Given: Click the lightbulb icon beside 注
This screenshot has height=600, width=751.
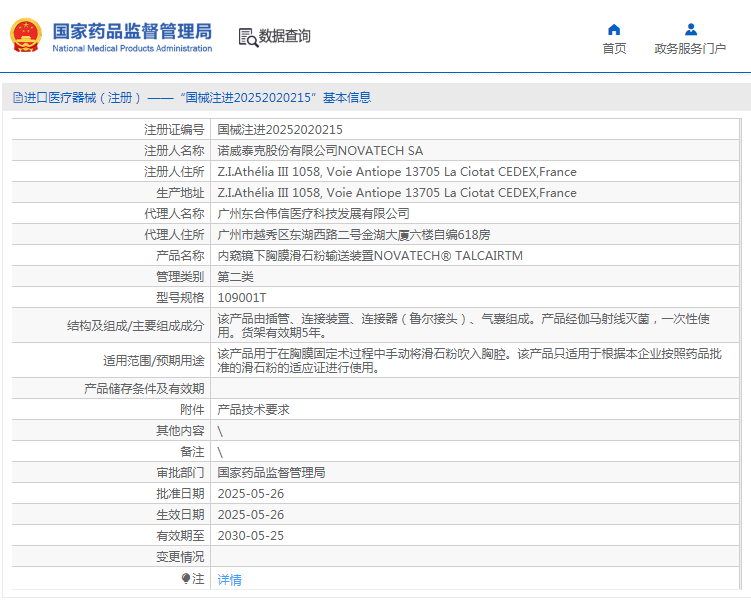Looking at the screenshot, I should click(x=186, y=579).
